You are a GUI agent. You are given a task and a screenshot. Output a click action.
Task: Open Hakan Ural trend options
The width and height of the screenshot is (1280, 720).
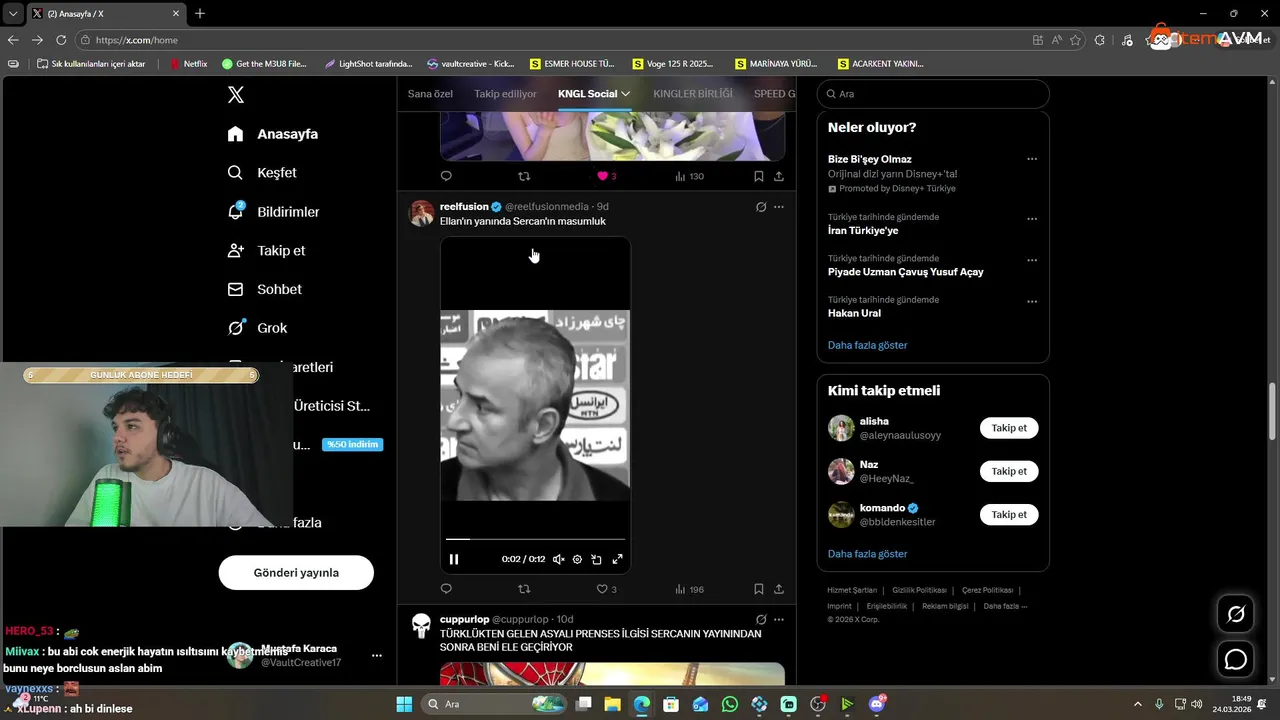(x=1032, y=301)
